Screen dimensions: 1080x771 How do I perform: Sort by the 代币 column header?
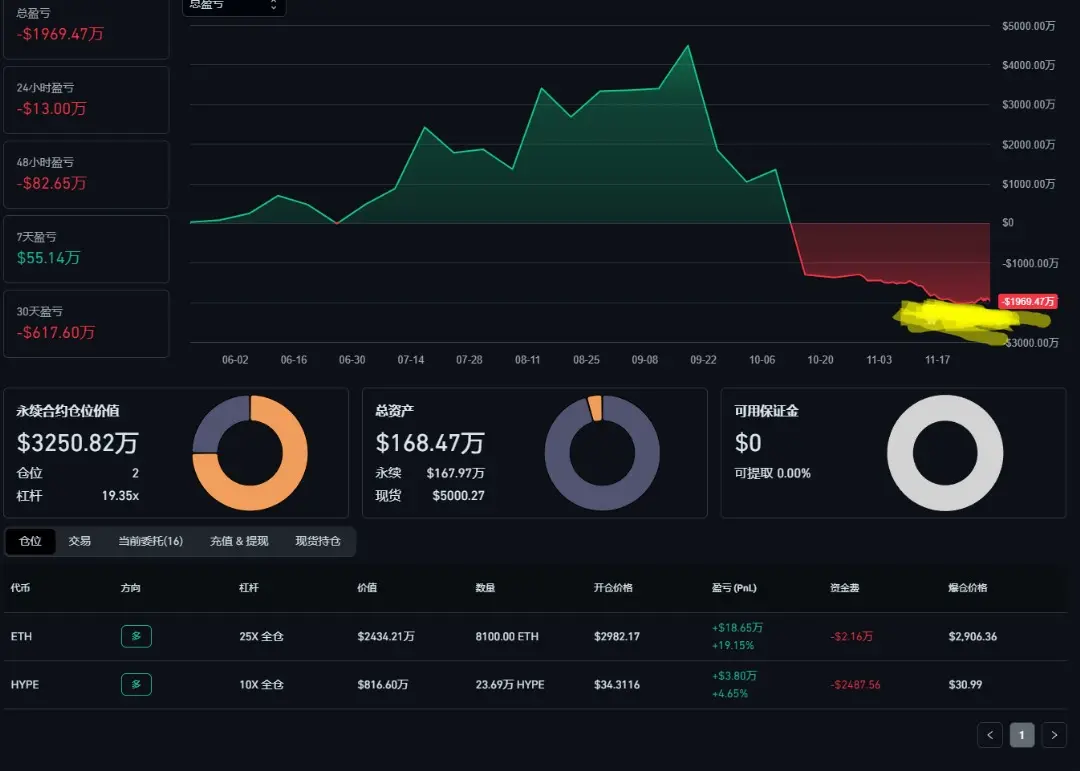tap(21, 588)
